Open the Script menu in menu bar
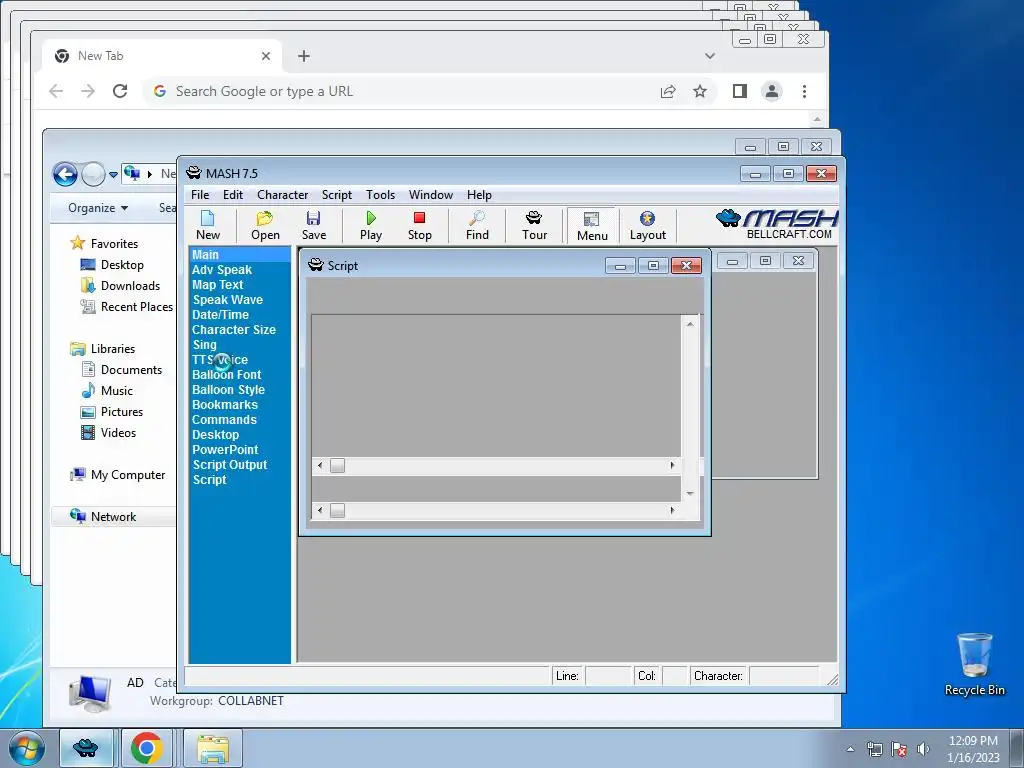Image resolution: width=1024 pixels, height=768 pixels. tap(336, 195)
